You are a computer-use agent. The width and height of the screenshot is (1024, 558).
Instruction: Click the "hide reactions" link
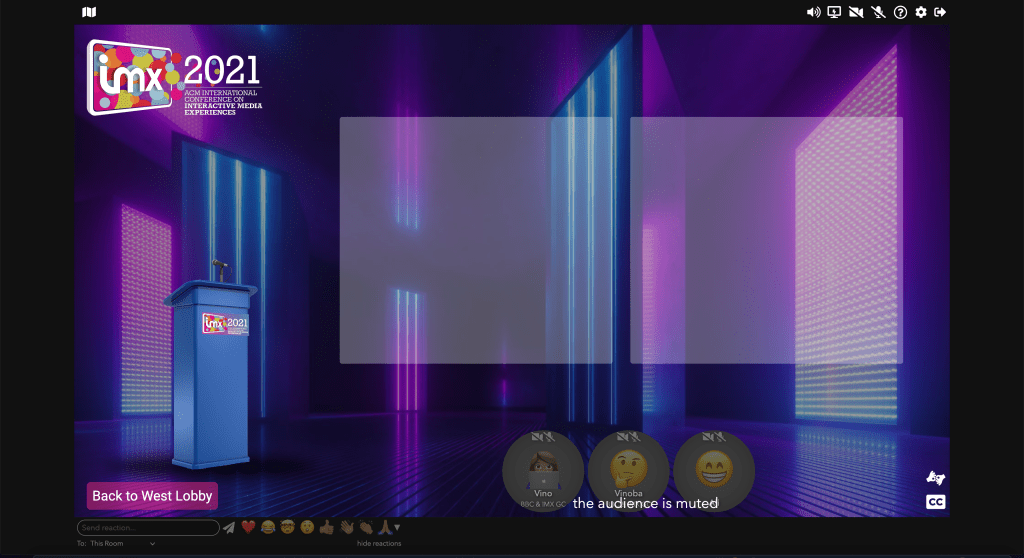(378, 543)
